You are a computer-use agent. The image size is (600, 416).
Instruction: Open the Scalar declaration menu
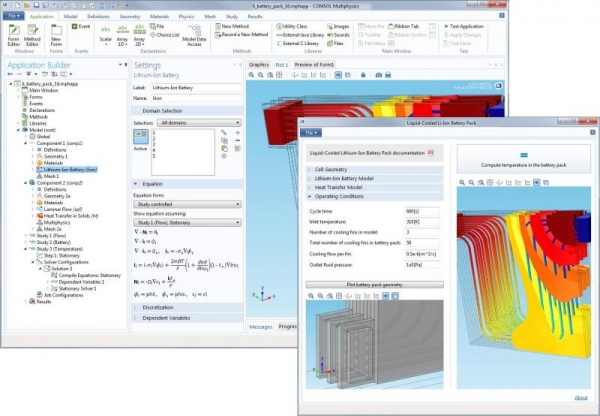click(106, 35)
